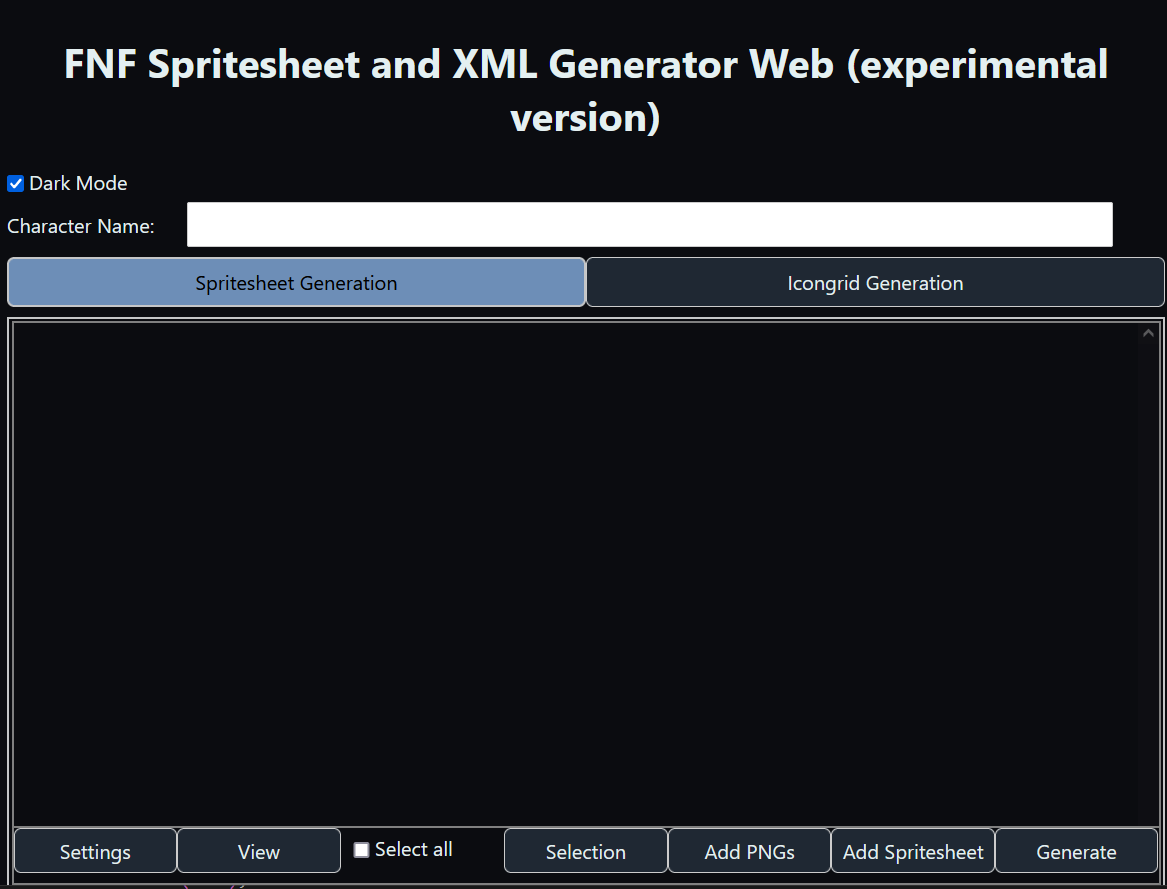Click the Generate button

point(1076,851)
